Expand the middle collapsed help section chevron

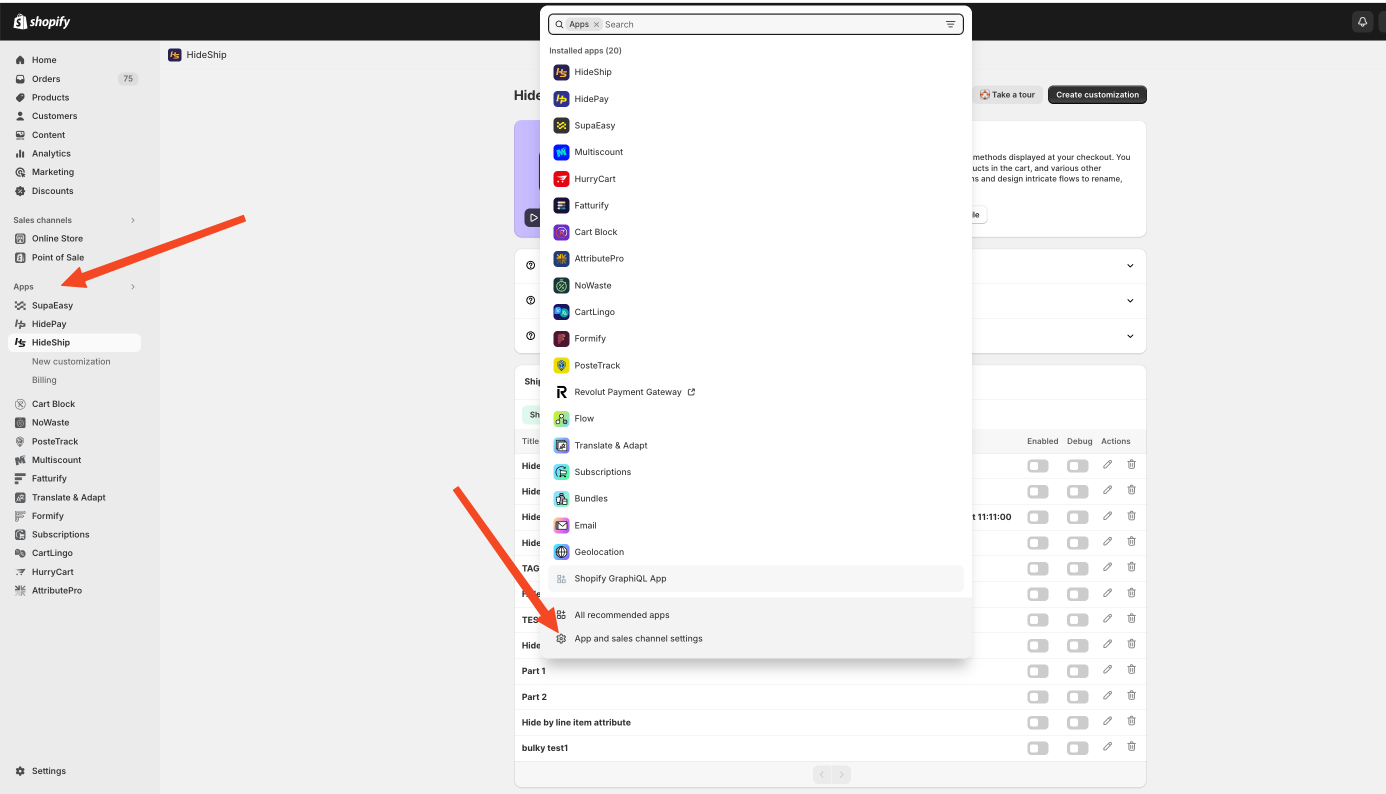click(x=1130, y=301)
